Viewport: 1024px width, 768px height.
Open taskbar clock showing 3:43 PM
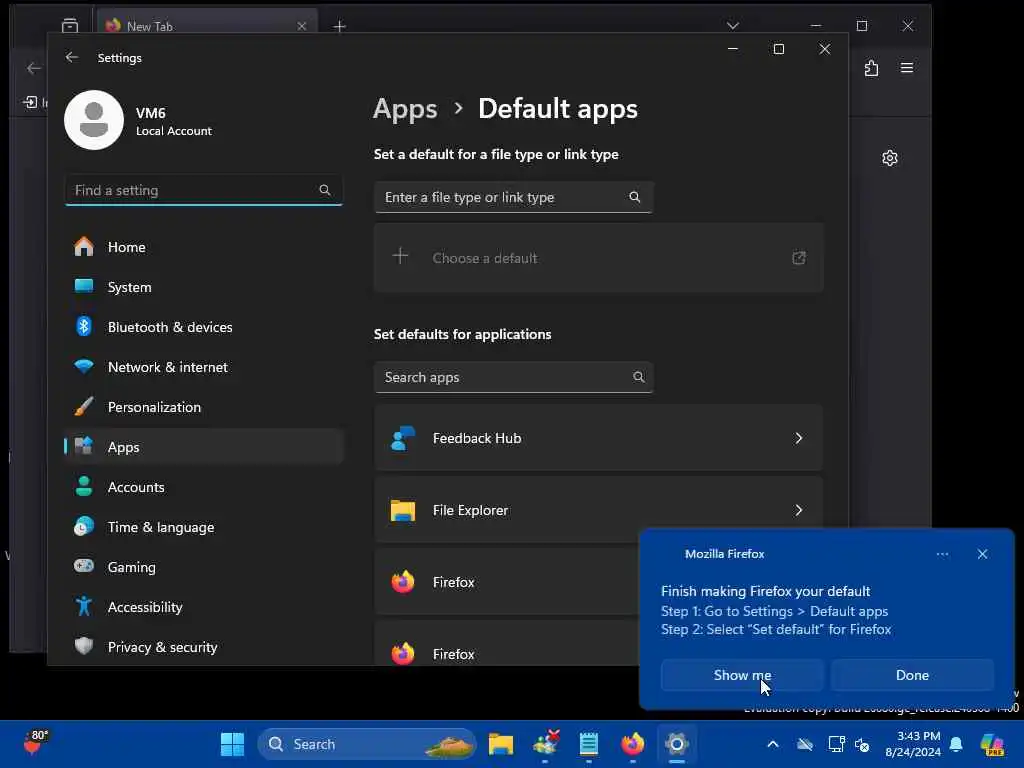click(x=913, y=744)
